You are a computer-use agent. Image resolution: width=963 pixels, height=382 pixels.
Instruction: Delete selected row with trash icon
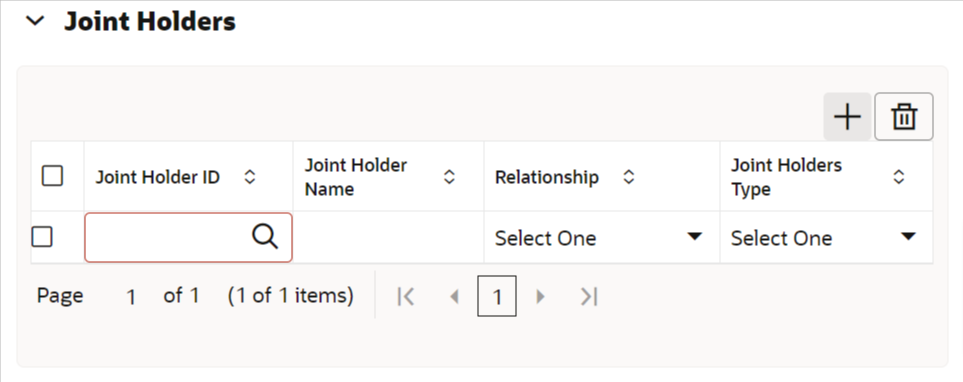pos(903,117)
